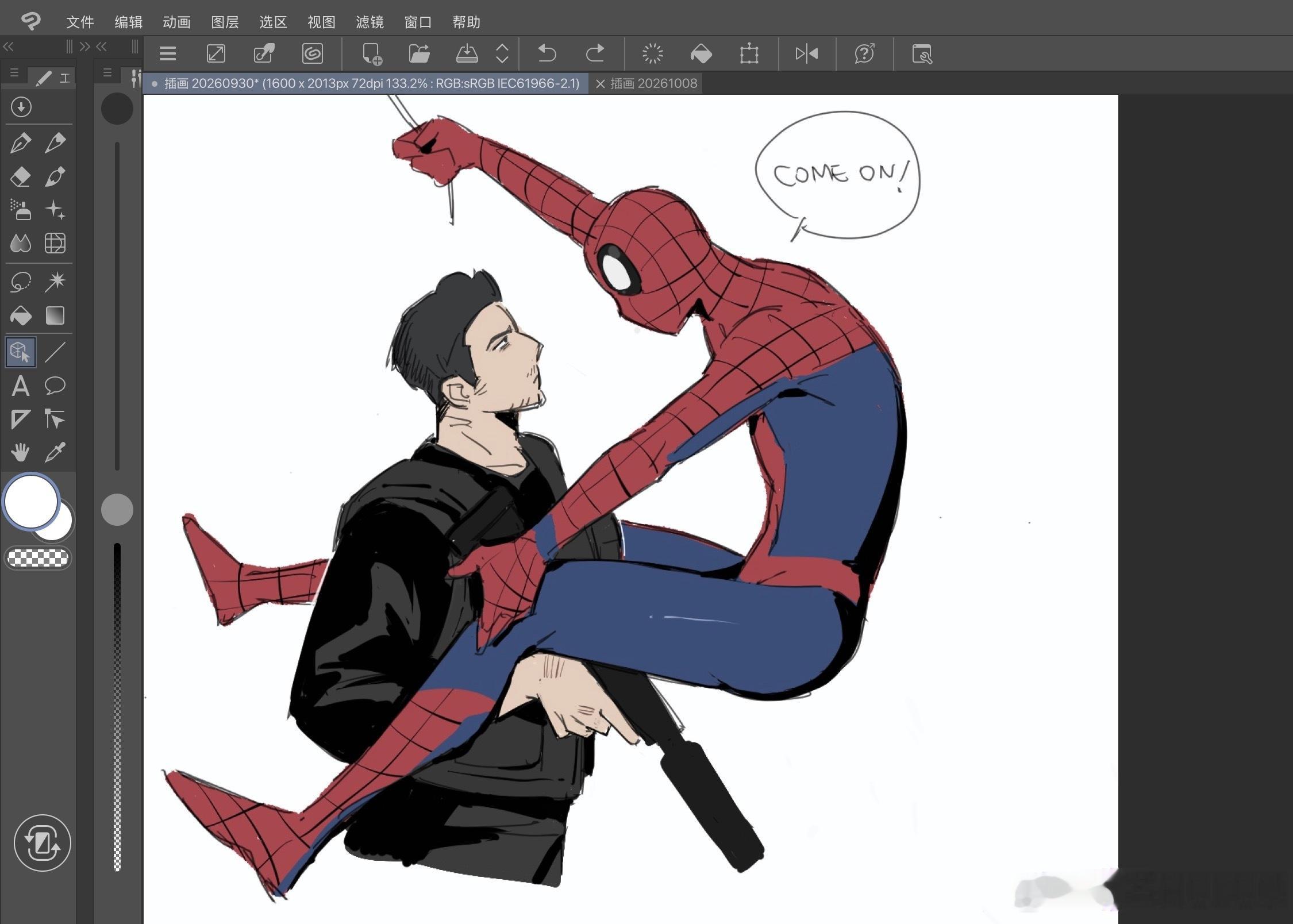Switch to the 插画 20261008 tab
This screenshot has height=924, width=1293.
pos(653,83)
